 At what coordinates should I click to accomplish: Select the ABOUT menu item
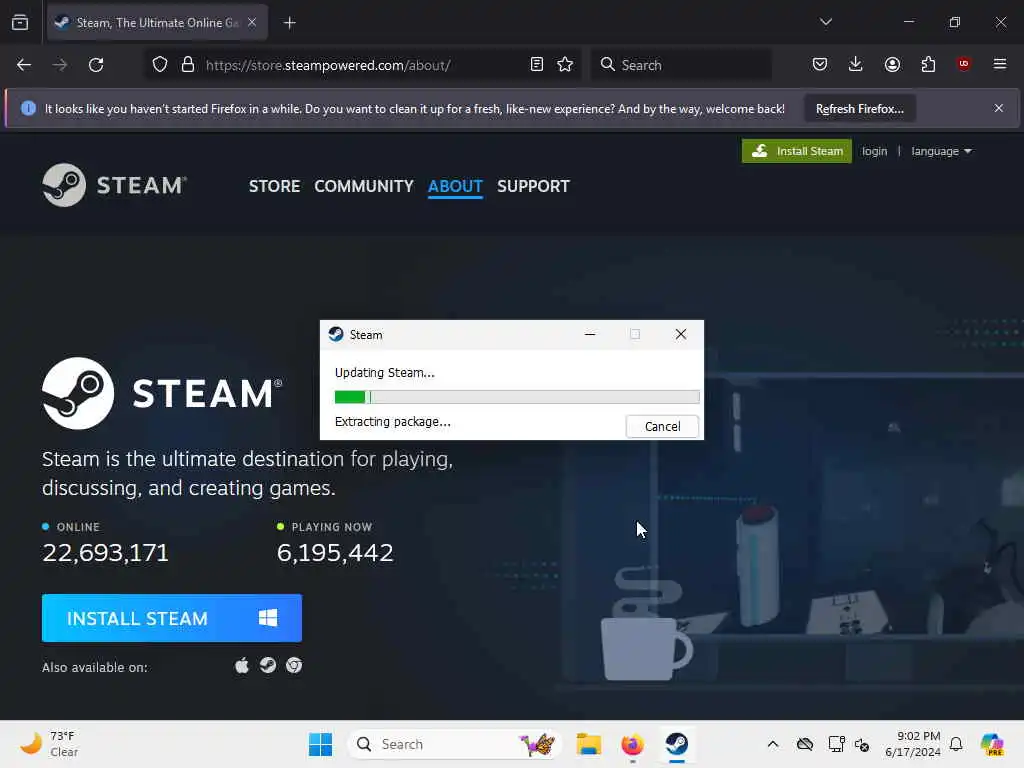coord(455,186)
